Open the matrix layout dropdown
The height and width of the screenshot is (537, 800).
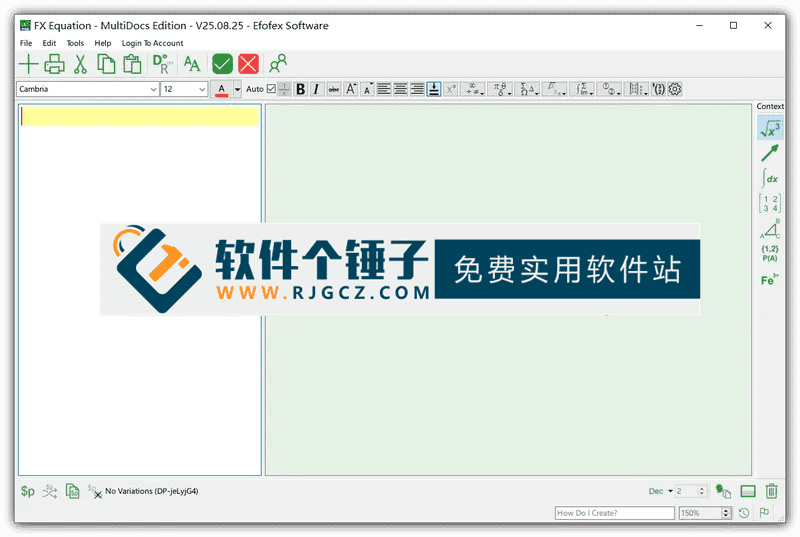coord(637,89)
